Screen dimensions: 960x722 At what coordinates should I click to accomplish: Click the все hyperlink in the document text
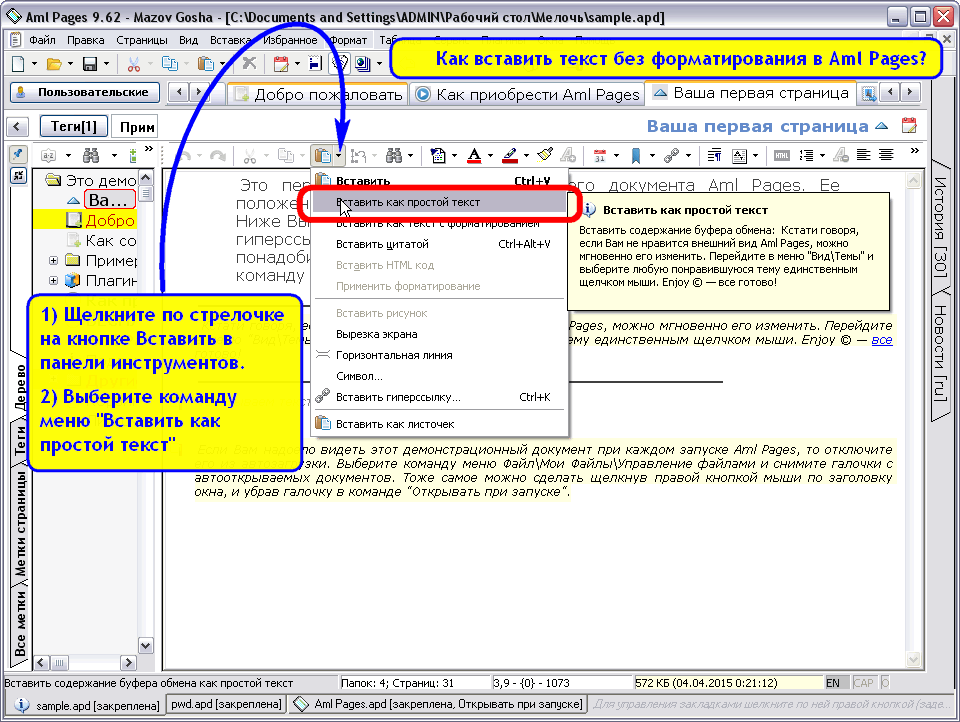point(882,340)
